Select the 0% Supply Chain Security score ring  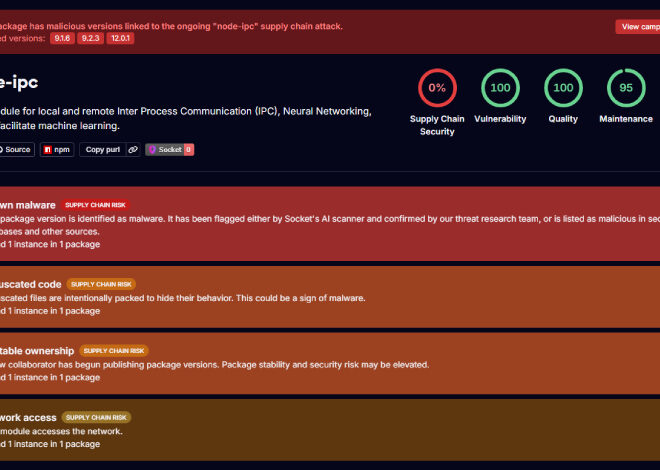437,88
